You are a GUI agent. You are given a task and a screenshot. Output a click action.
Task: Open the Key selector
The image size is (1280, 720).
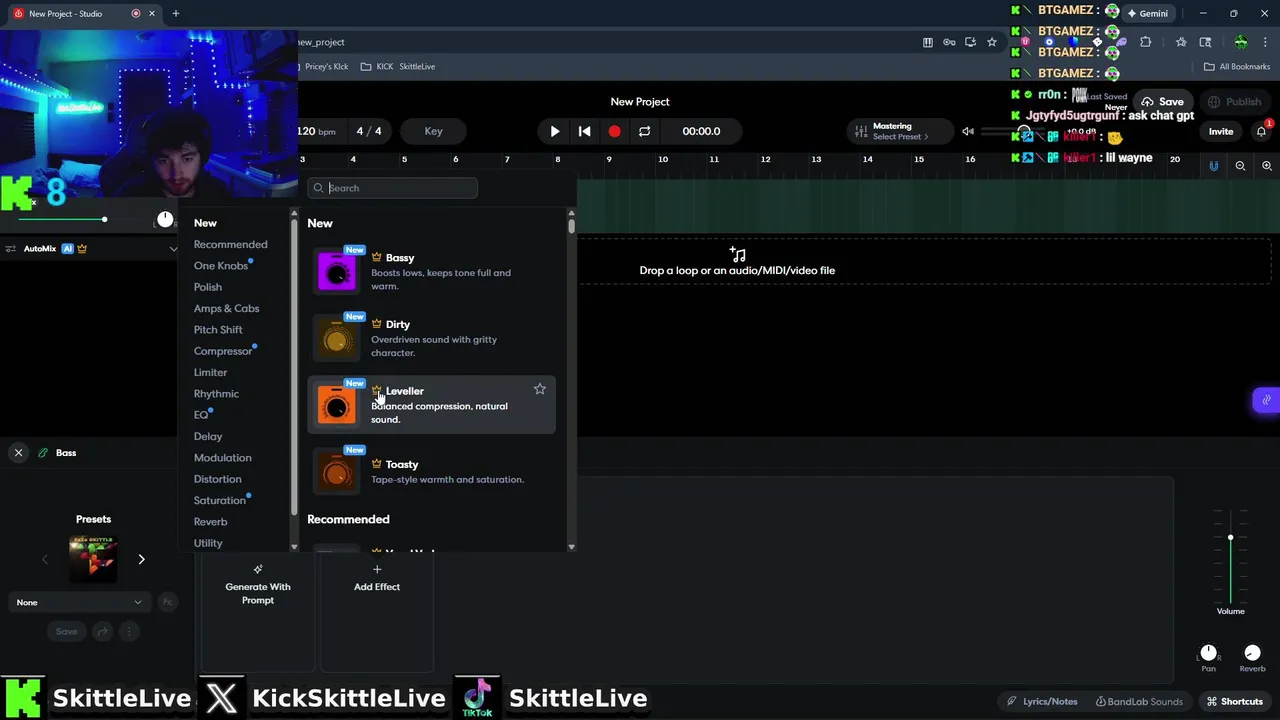pyautogui.click(x=433, y=131)
